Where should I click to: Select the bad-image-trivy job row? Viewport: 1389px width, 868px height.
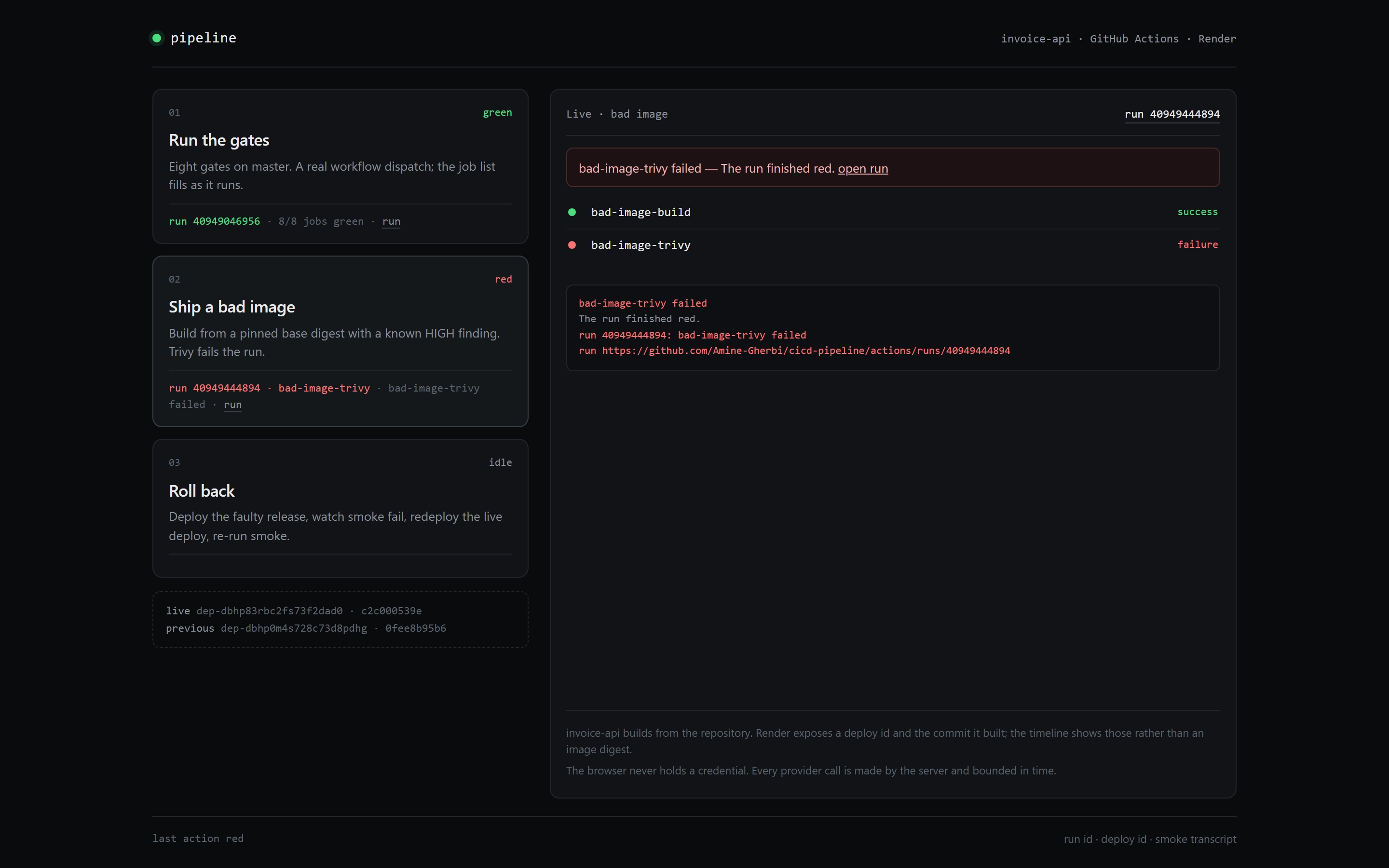point(893,245)
